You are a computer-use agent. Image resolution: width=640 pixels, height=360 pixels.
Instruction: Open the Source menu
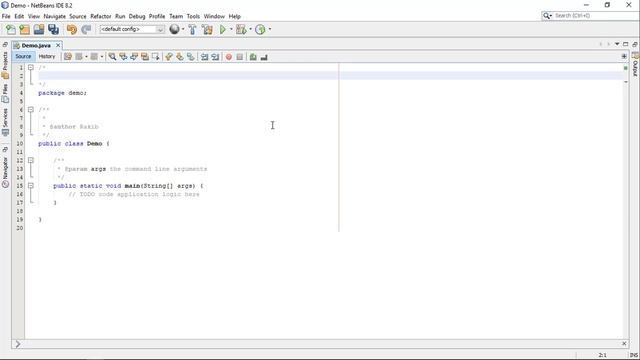click(78, 16)
